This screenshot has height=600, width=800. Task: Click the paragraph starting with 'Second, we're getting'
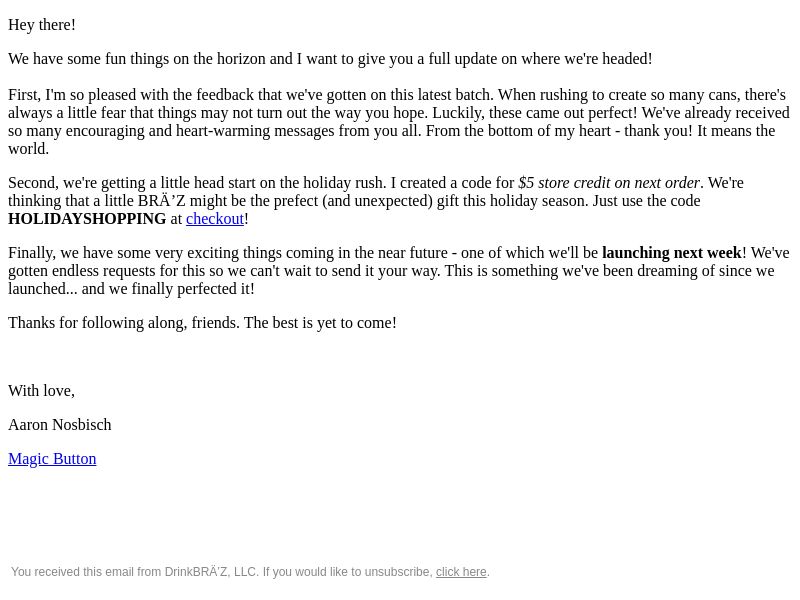pos(376,201)
